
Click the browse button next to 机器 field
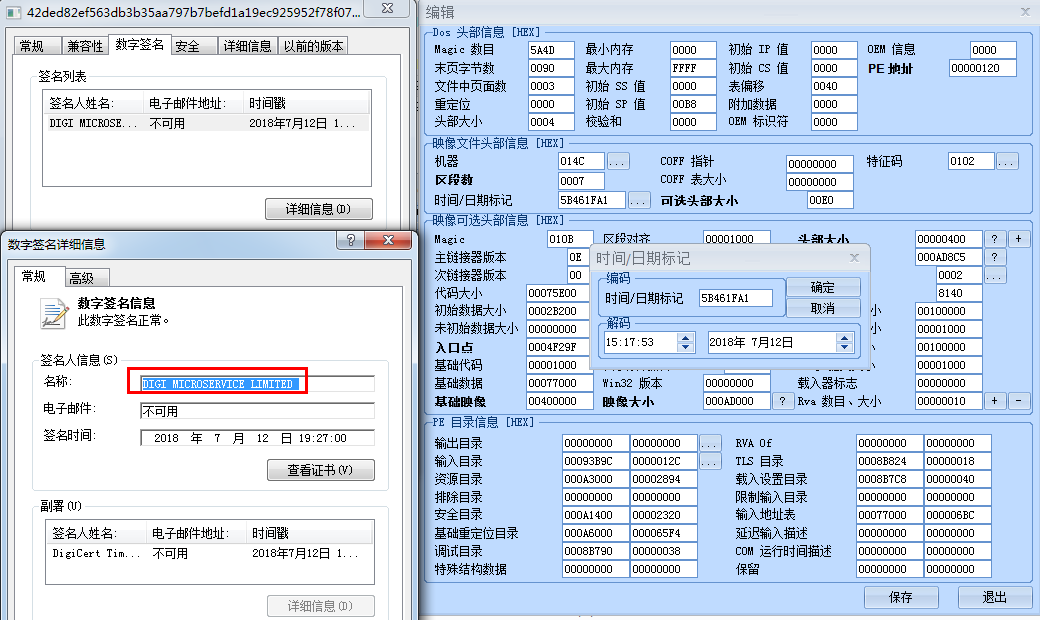click(x=618, y=161)
